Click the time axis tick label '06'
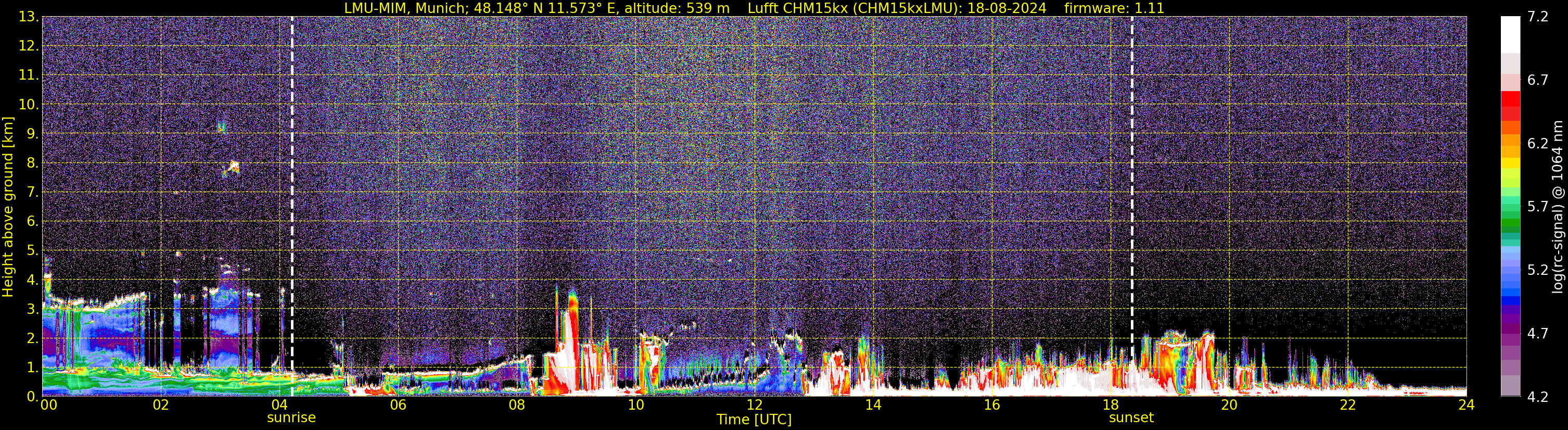This screenshot has width=1568, height=430. click(x=398, y=405)
